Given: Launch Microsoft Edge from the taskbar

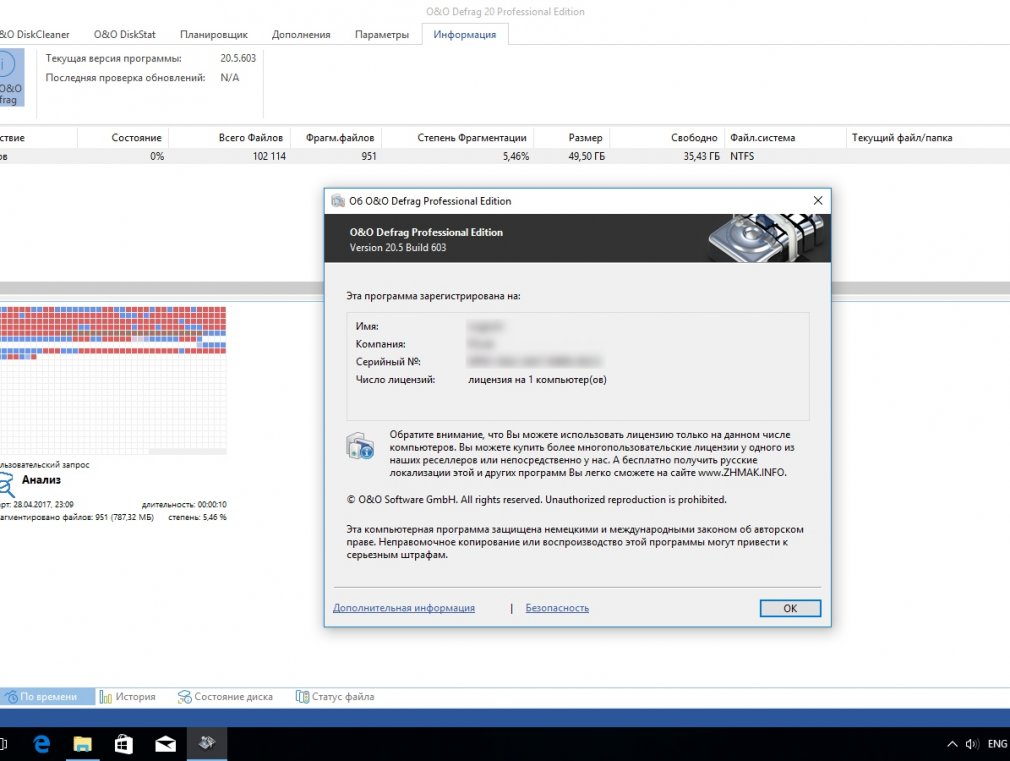Looking at the screenshot, I should click(x=42, y=744).
